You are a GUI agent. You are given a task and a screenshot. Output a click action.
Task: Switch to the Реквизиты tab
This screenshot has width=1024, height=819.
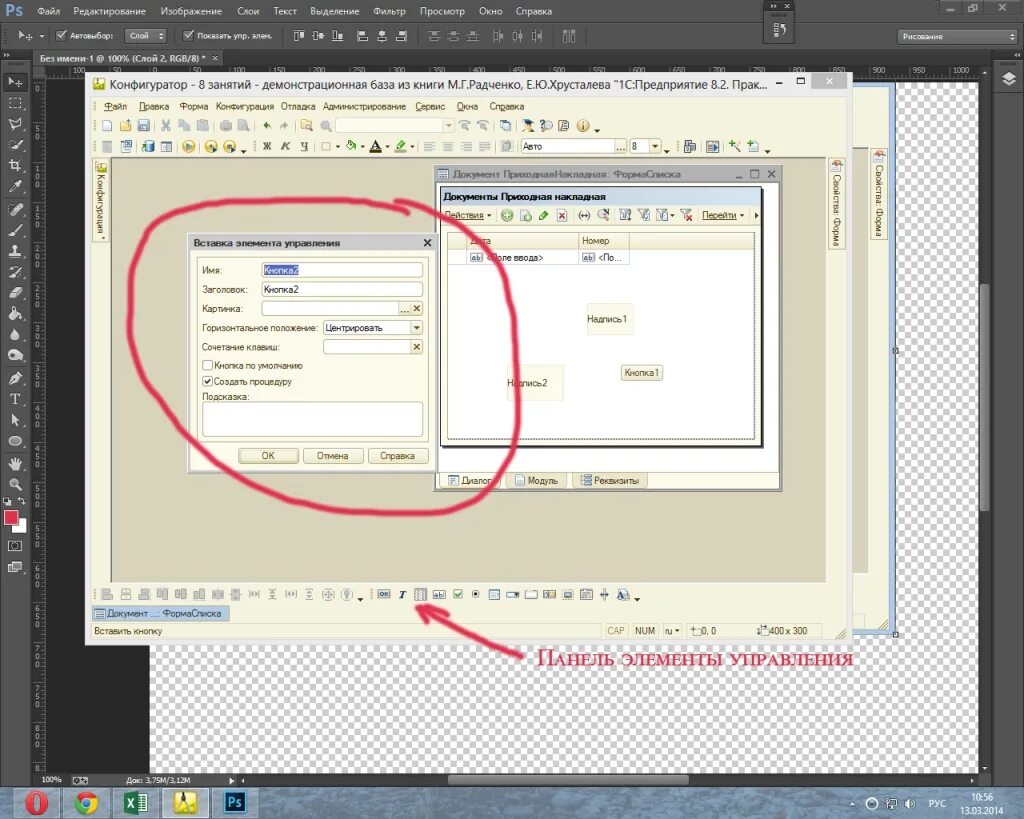[610, 481]
